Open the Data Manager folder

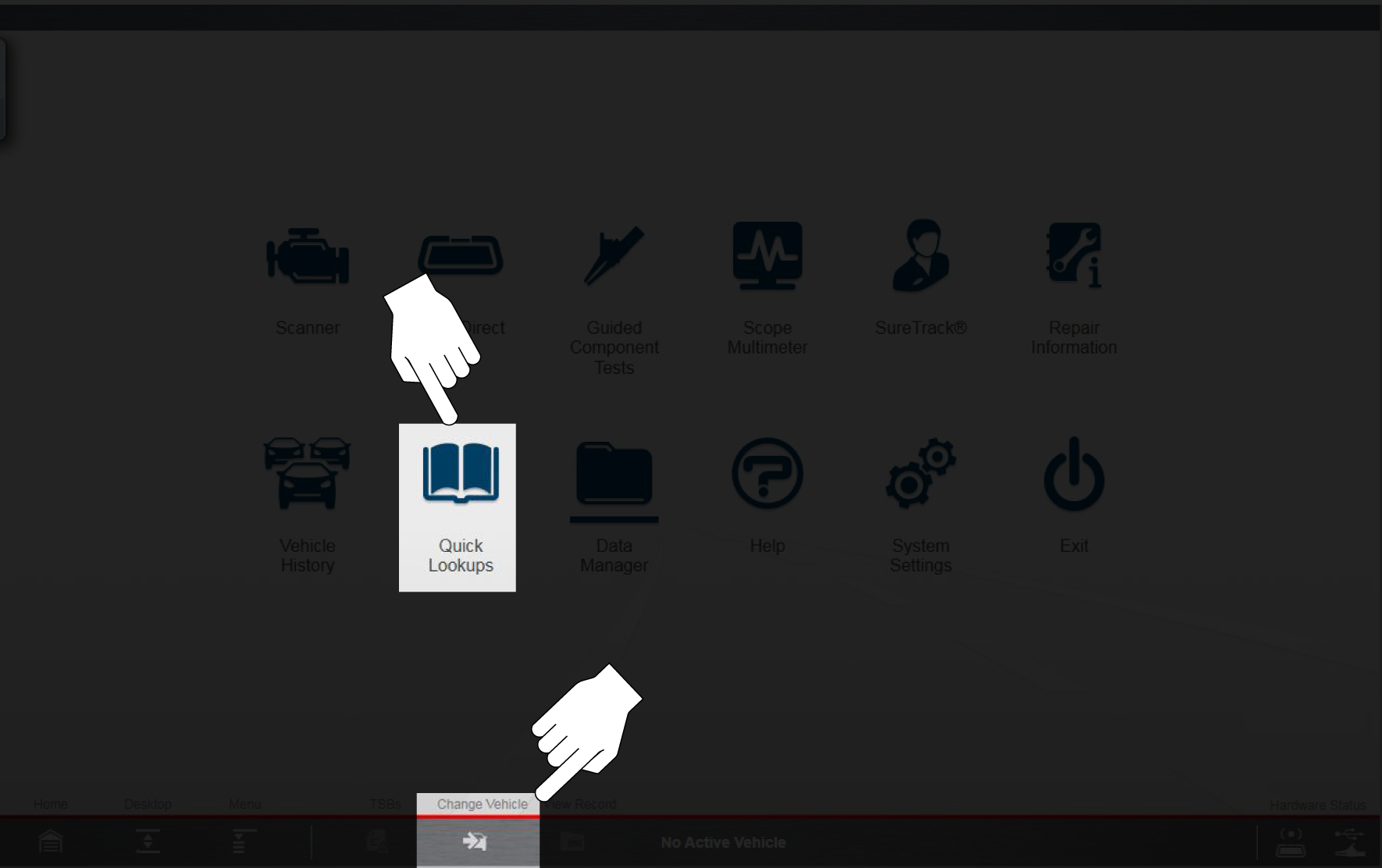pyautogui.click(x=614, y=474)
